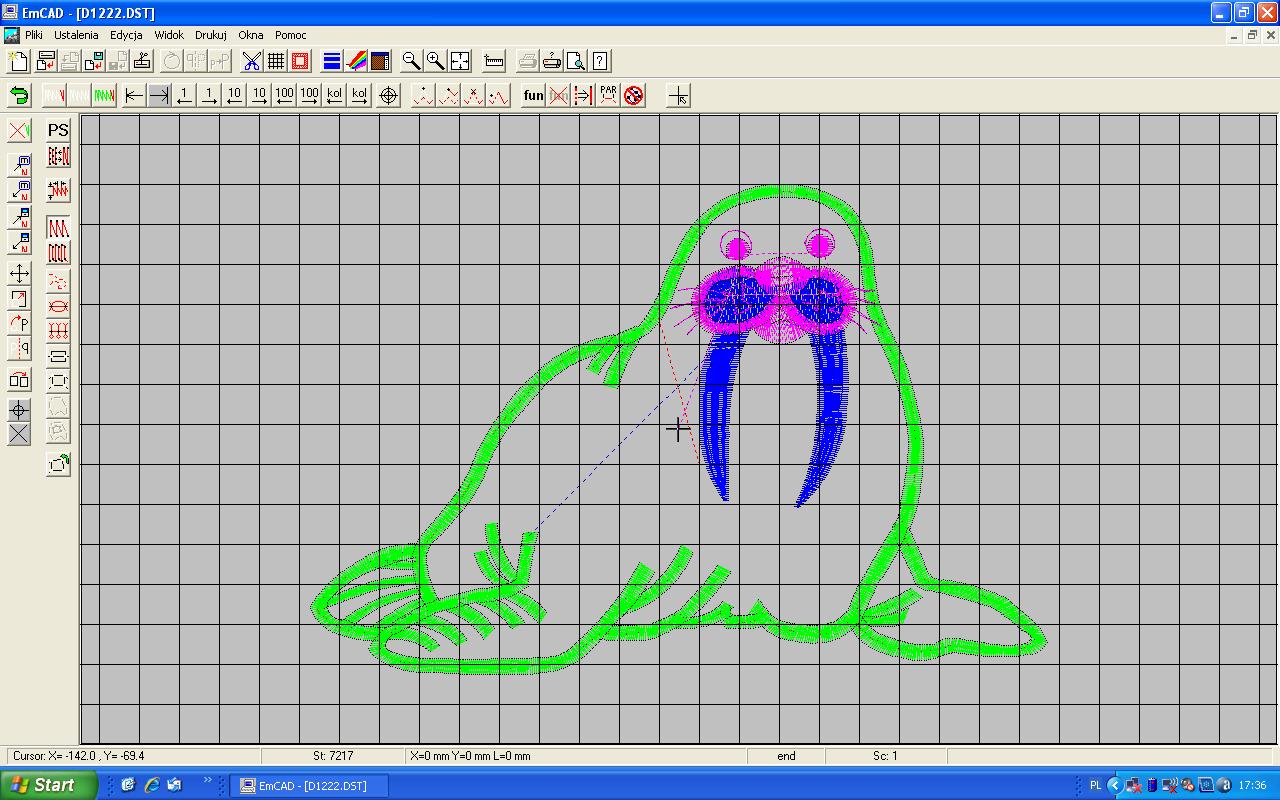The image size is (1280, 800).
Task: Open the Okna menu
Action: 250,35
